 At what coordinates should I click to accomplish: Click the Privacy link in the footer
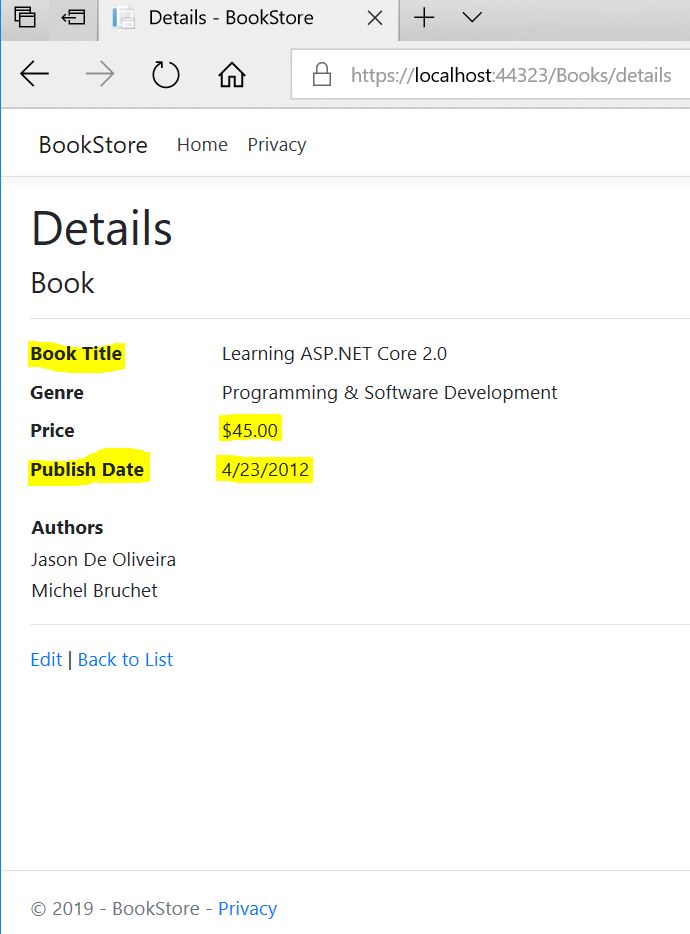247,909
